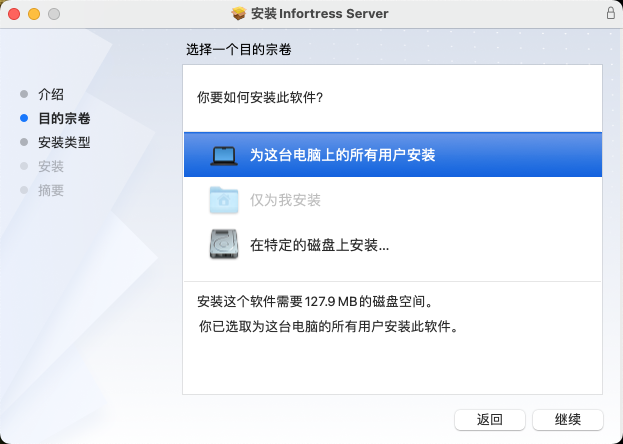The image size is (623, 444).
Task: Click the 摘要 step label in sidebar
Action: click(x=51, y=190)
